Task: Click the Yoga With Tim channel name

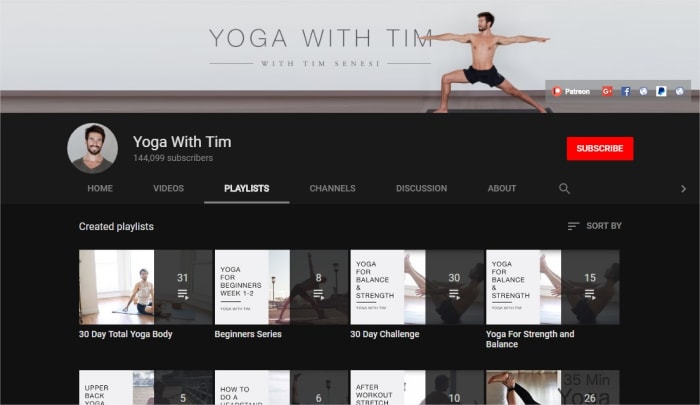Action: point(182,142)
